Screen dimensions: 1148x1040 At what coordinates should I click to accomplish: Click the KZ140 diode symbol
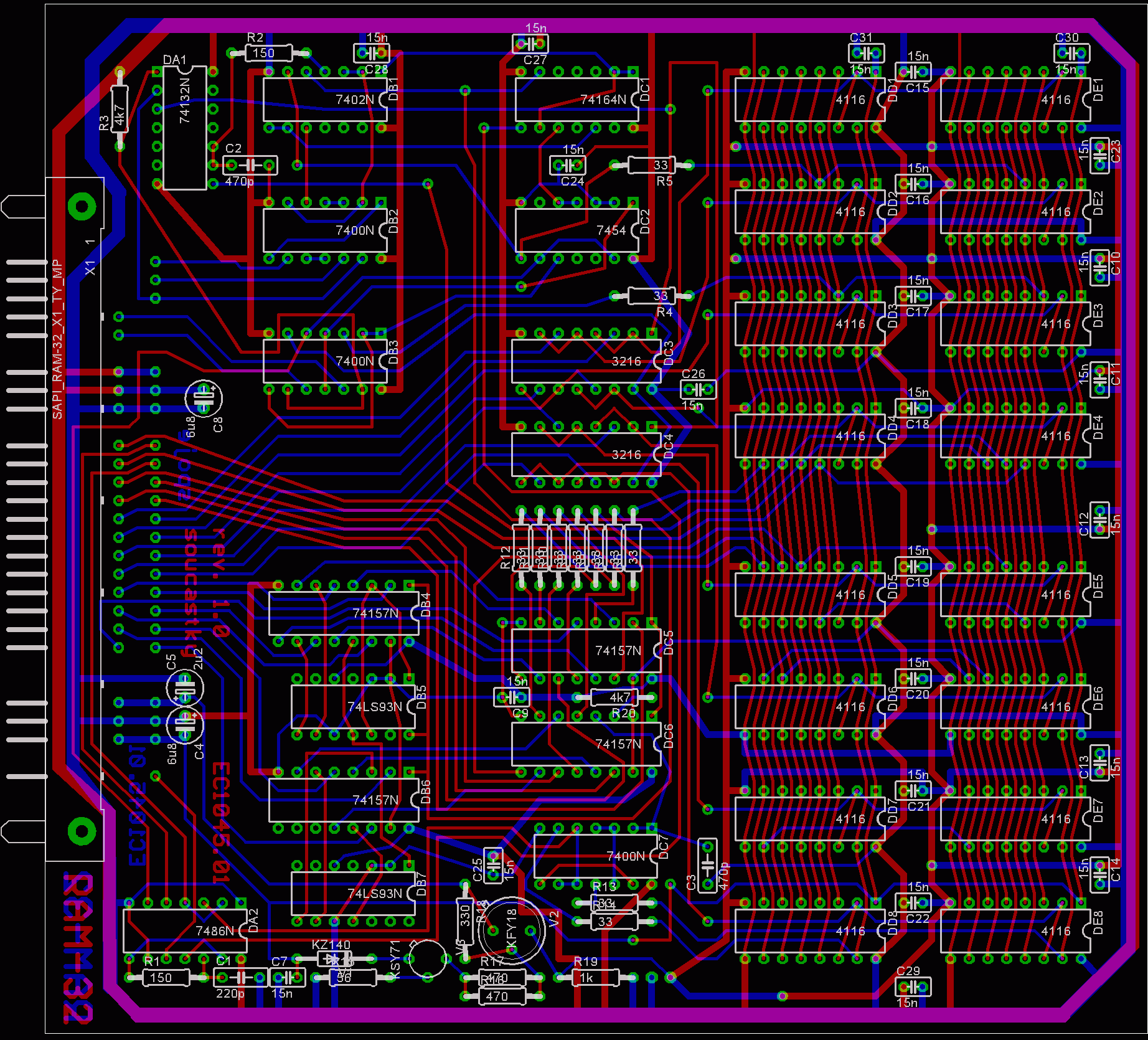(x=334, y=960)
